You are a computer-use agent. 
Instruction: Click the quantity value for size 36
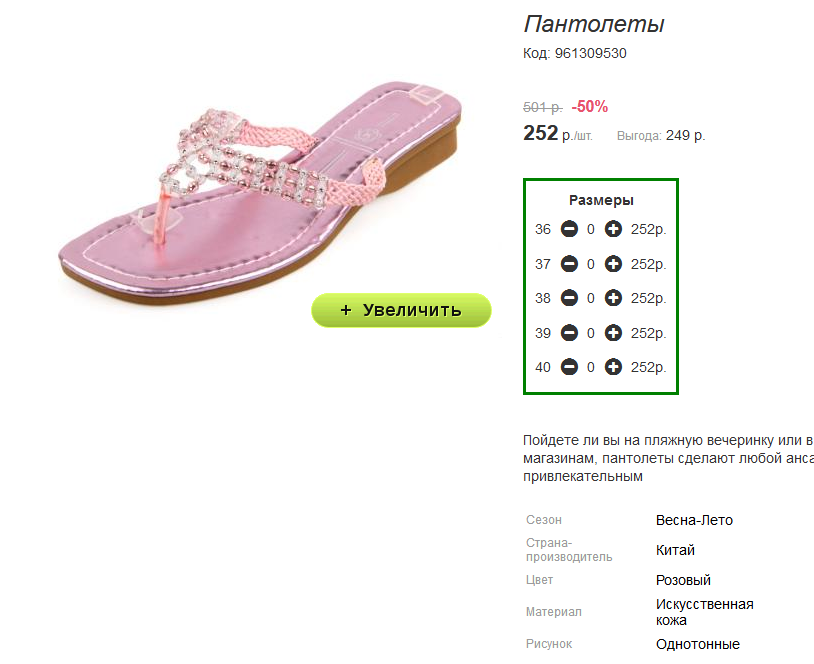coord(591,229)
